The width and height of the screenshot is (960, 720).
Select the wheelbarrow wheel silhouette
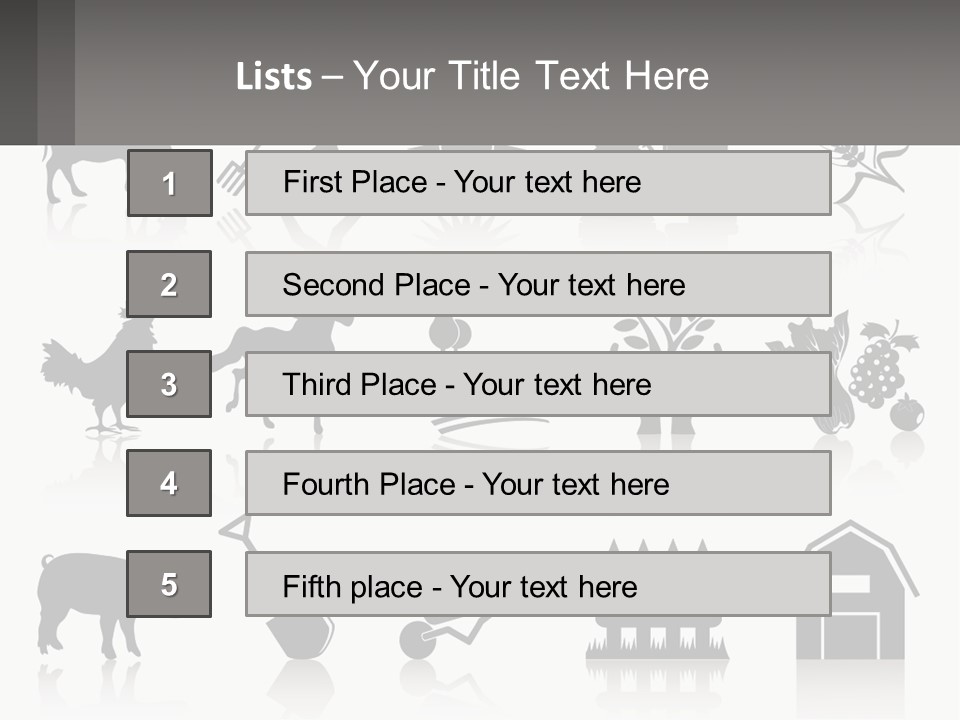[x=417, y=640]
